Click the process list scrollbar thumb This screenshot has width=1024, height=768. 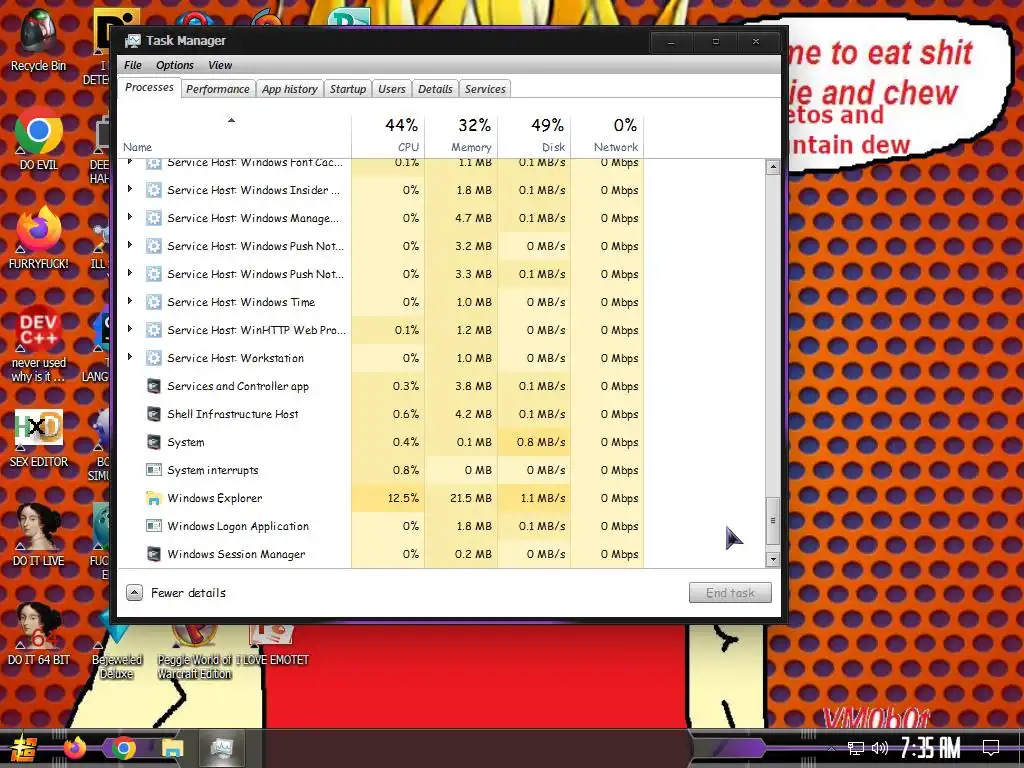[773, 520]
